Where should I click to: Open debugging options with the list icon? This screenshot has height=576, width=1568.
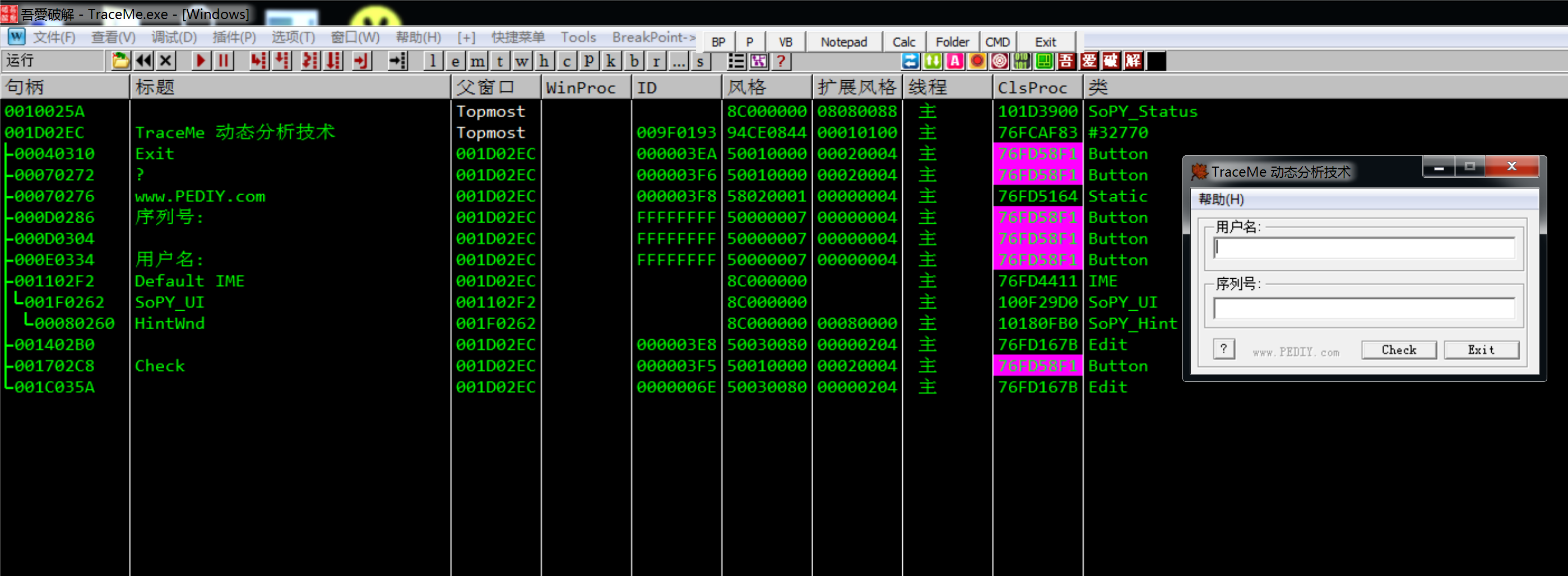coord(736,61)
